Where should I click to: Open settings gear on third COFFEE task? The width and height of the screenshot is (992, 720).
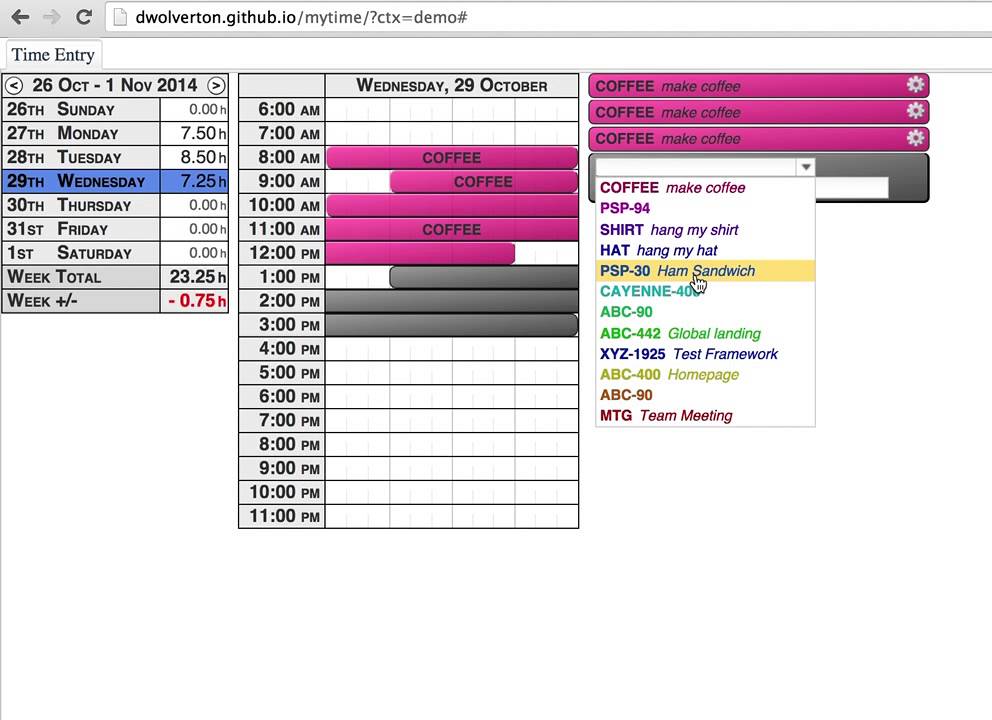point(915,137)
